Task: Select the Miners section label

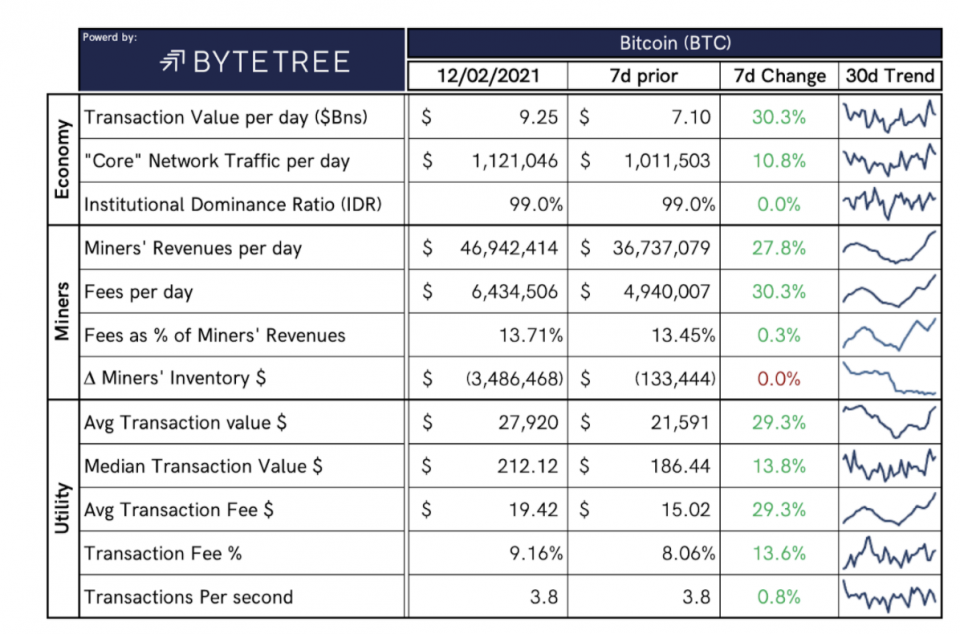Action: 62,313
